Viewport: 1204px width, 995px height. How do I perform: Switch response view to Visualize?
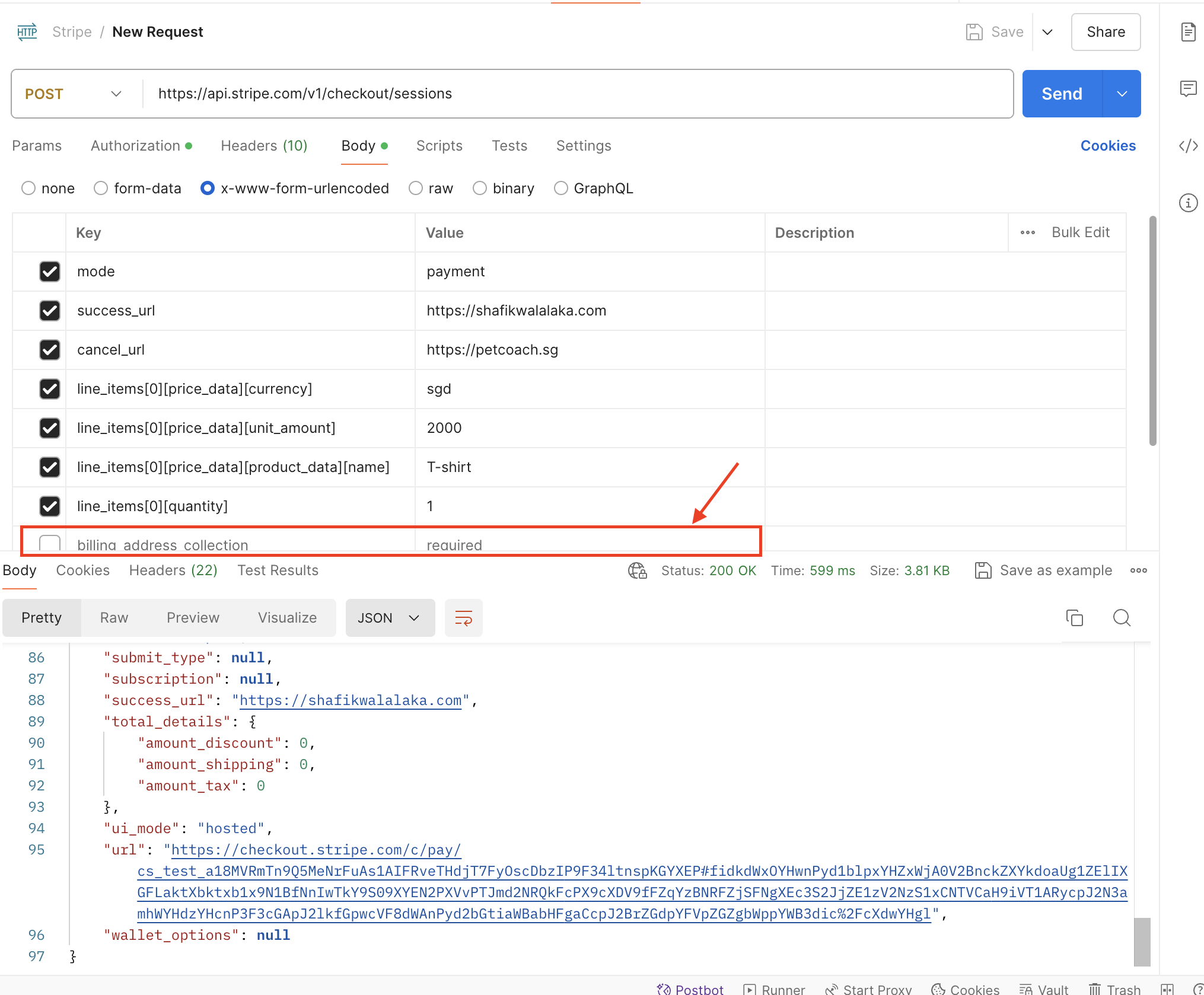[x=287, y=618]
